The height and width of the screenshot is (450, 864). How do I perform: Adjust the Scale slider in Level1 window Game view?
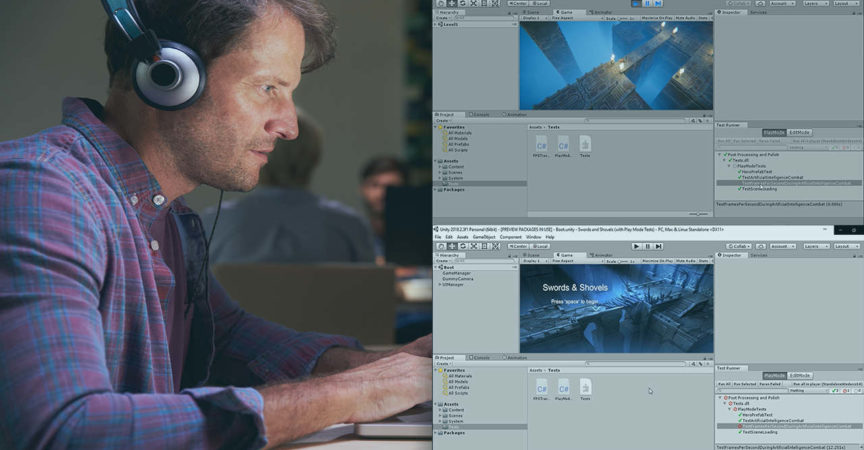[x=623, y=18]
